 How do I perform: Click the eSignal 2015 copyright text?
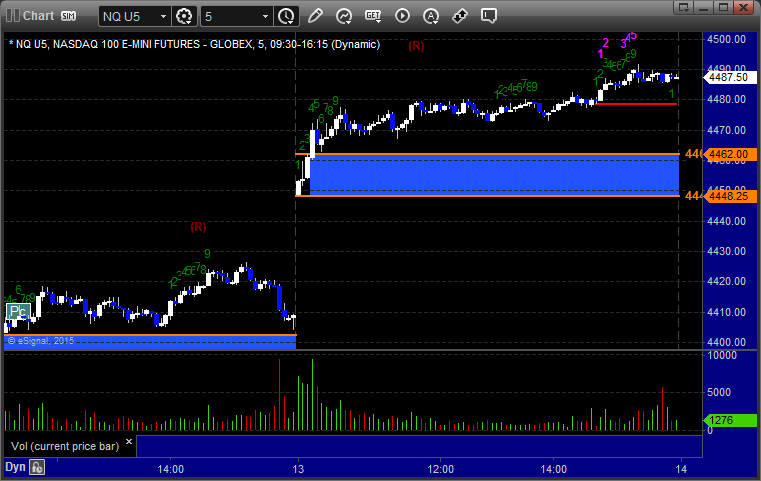click(x=41, y=341)
